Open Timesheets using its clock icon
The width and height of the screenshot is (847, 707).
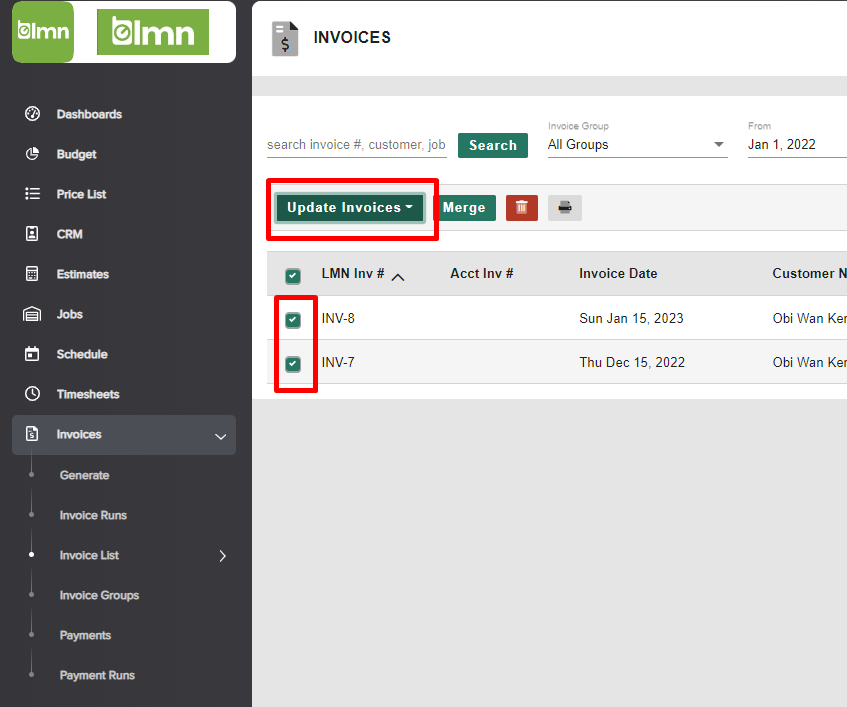tap(30, 394)
